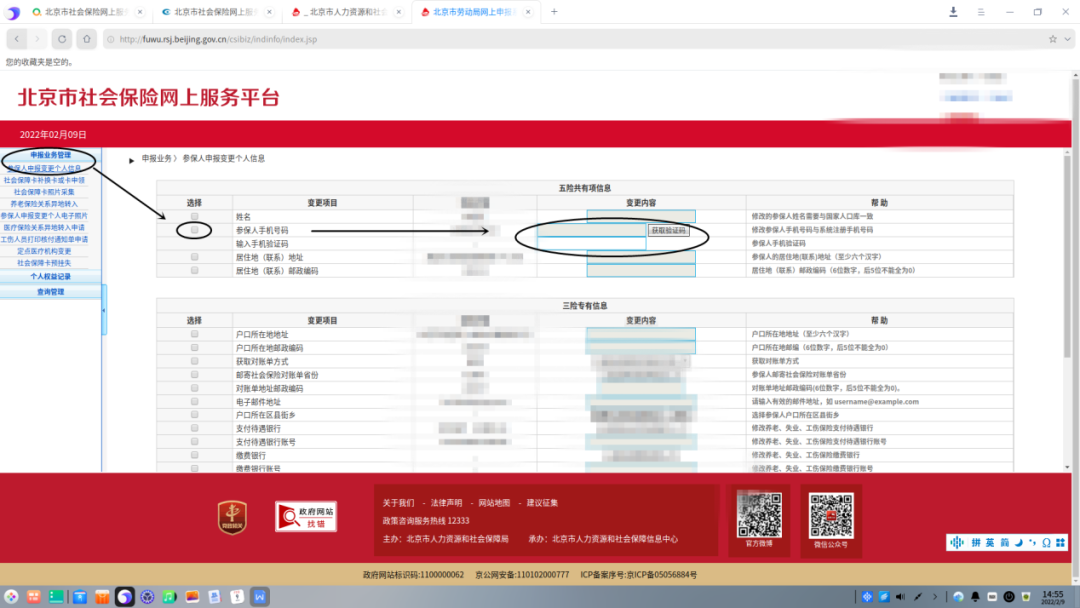This screenshot has width=1080, height=608.
Task: Open the Omega symbols icon on IME bar
Action: (x=1046, y=543)
